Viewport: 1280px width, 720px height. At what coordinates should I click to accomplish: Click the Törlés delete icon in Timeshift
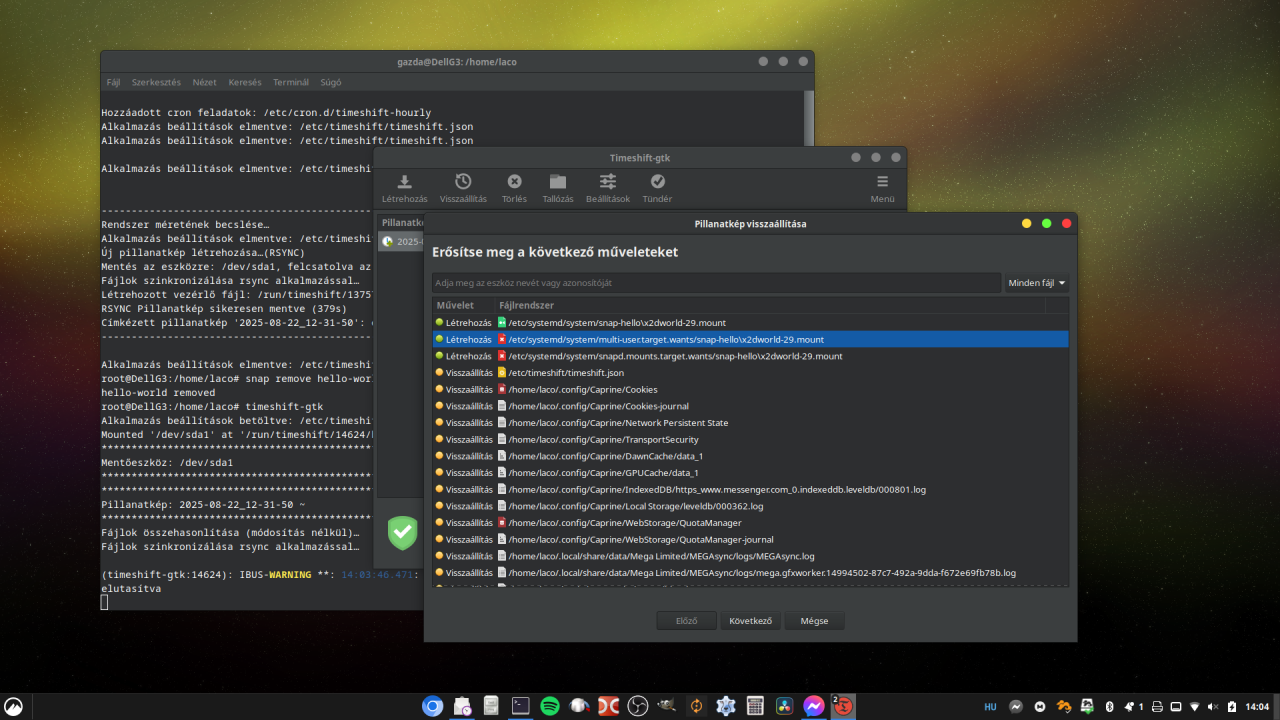click(514, 182)
